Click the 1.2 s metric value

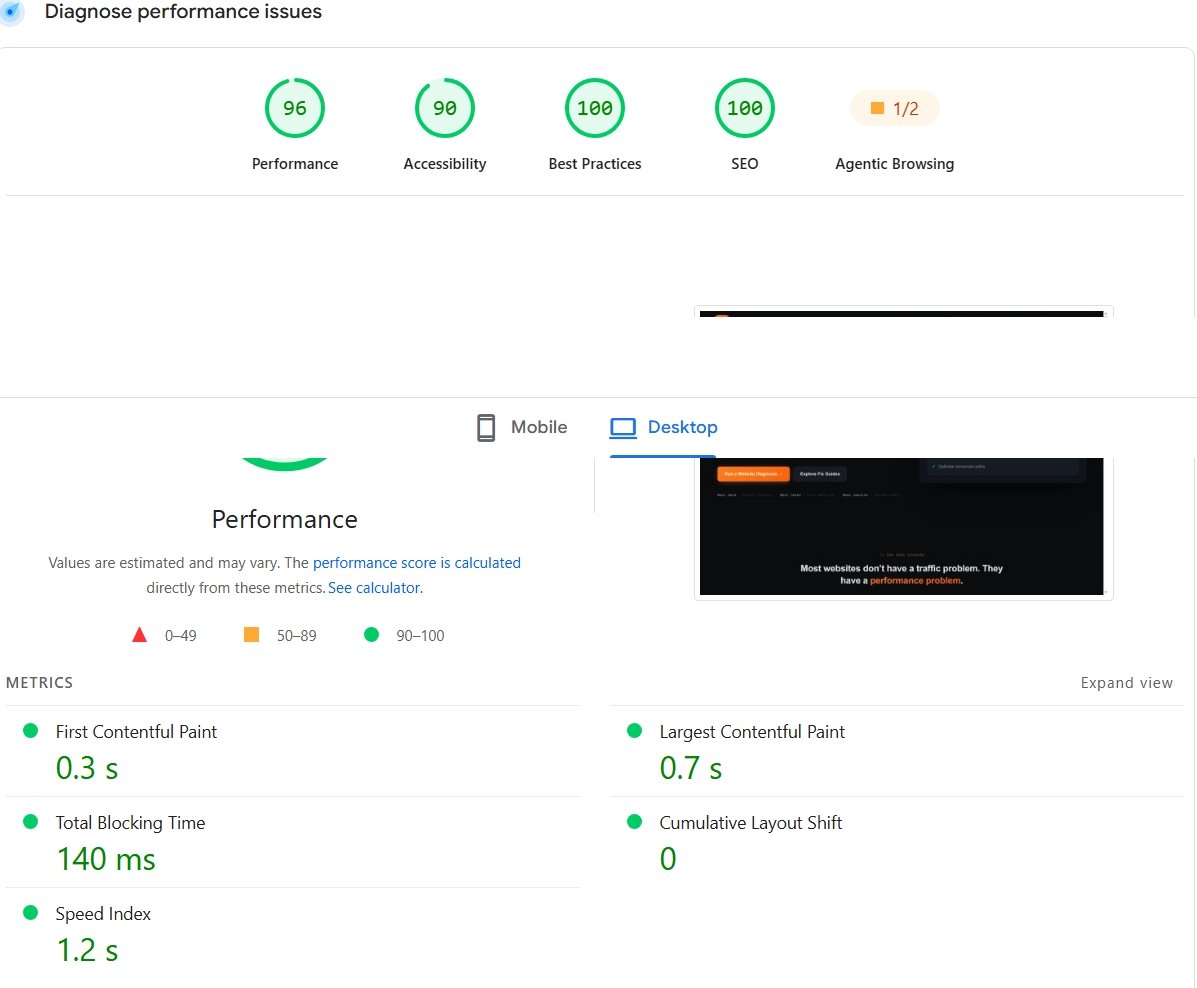coord(88,950)
